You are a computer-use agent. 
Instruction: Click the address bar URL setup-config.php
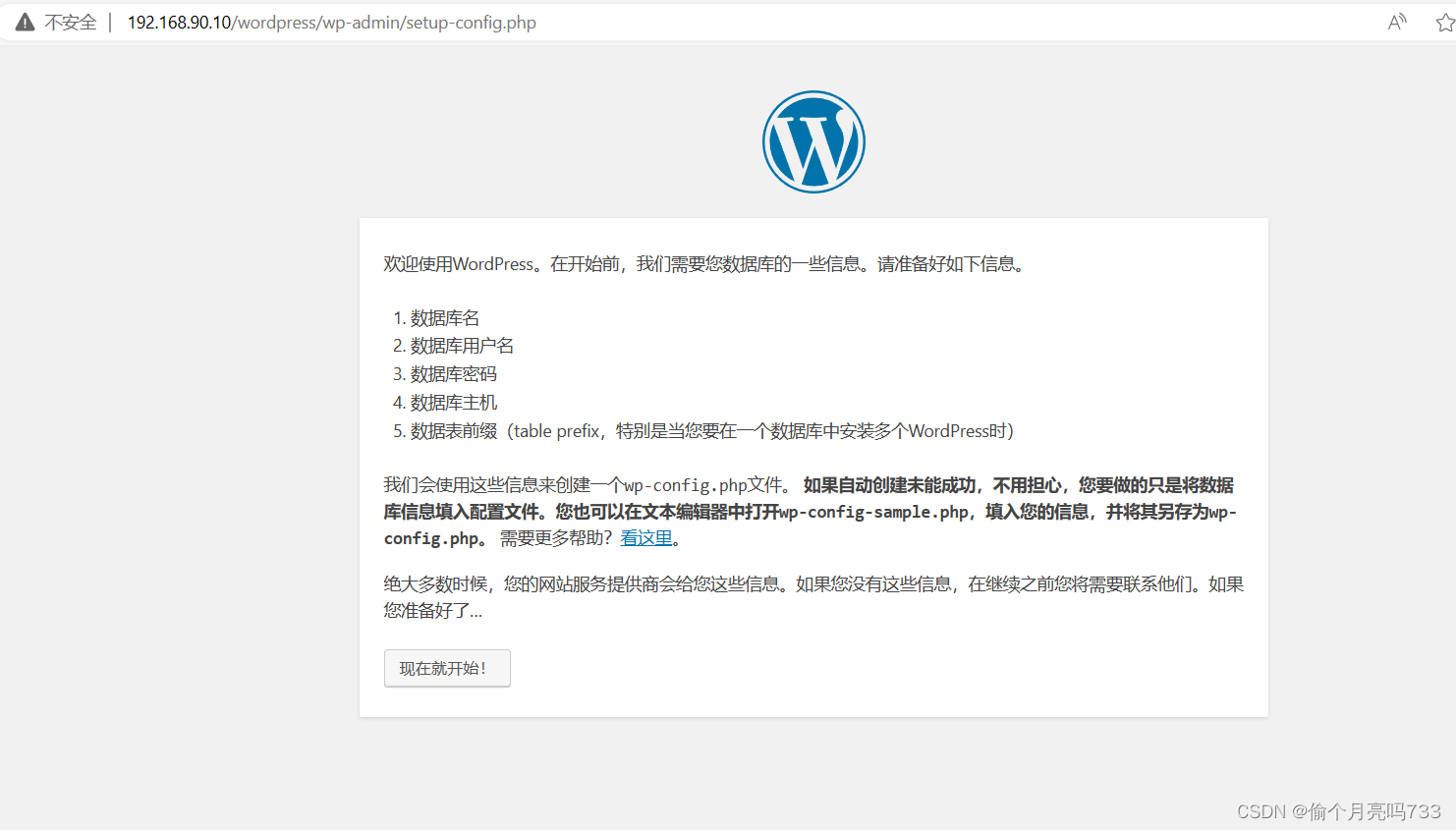[332, 22]
